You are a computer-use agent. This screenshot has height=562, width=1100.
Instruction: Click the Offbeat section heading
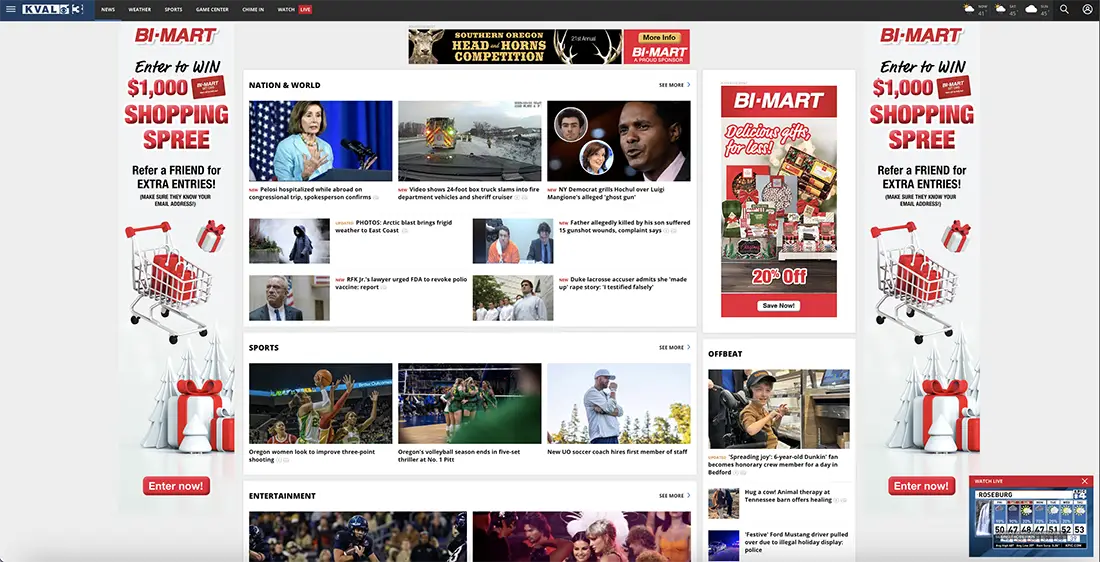click(725, 354)
